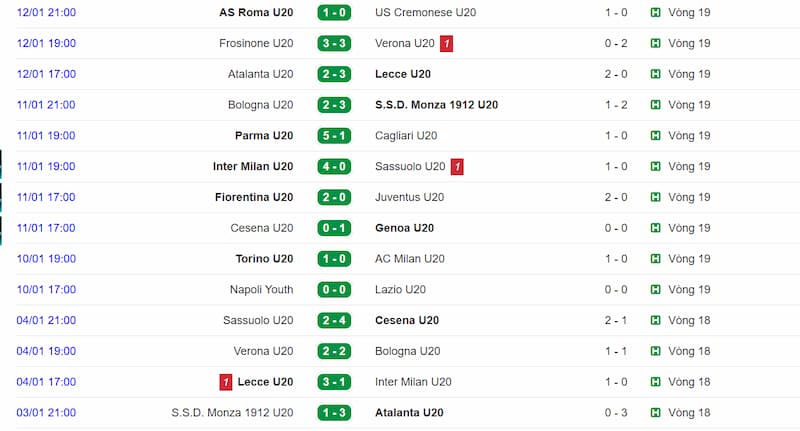This screenshot has width=800, height=431.
Task: Click the H icon in Frosinone U20 row
Action: tap(655, 44)
